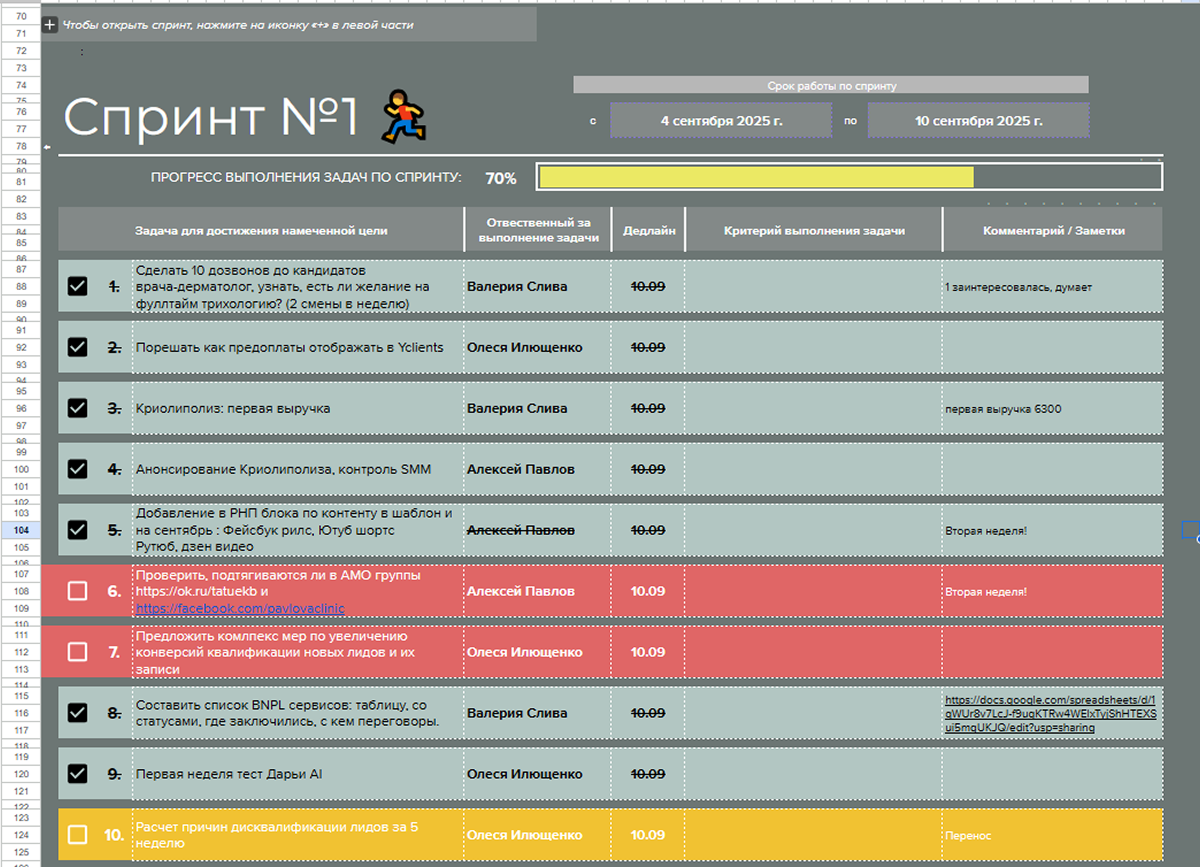Image resolution: width=1200 pixels, height=867 pixels.
Task: Mark task 10 checkbox as done
Action: (x=77, y=835)
